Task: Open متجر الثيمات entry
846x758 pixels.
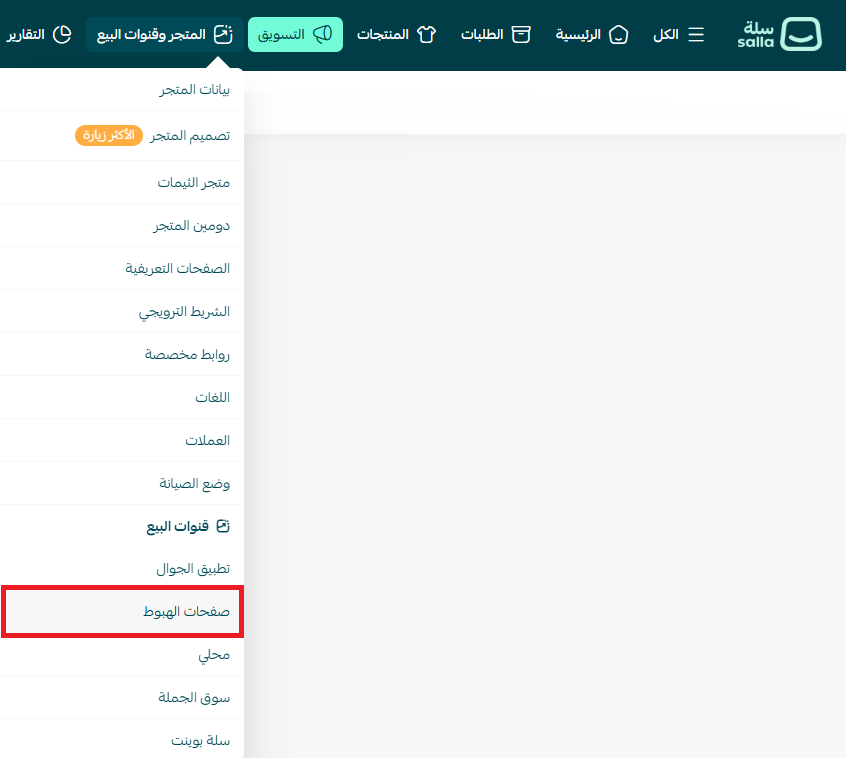Action: point(122,182)
